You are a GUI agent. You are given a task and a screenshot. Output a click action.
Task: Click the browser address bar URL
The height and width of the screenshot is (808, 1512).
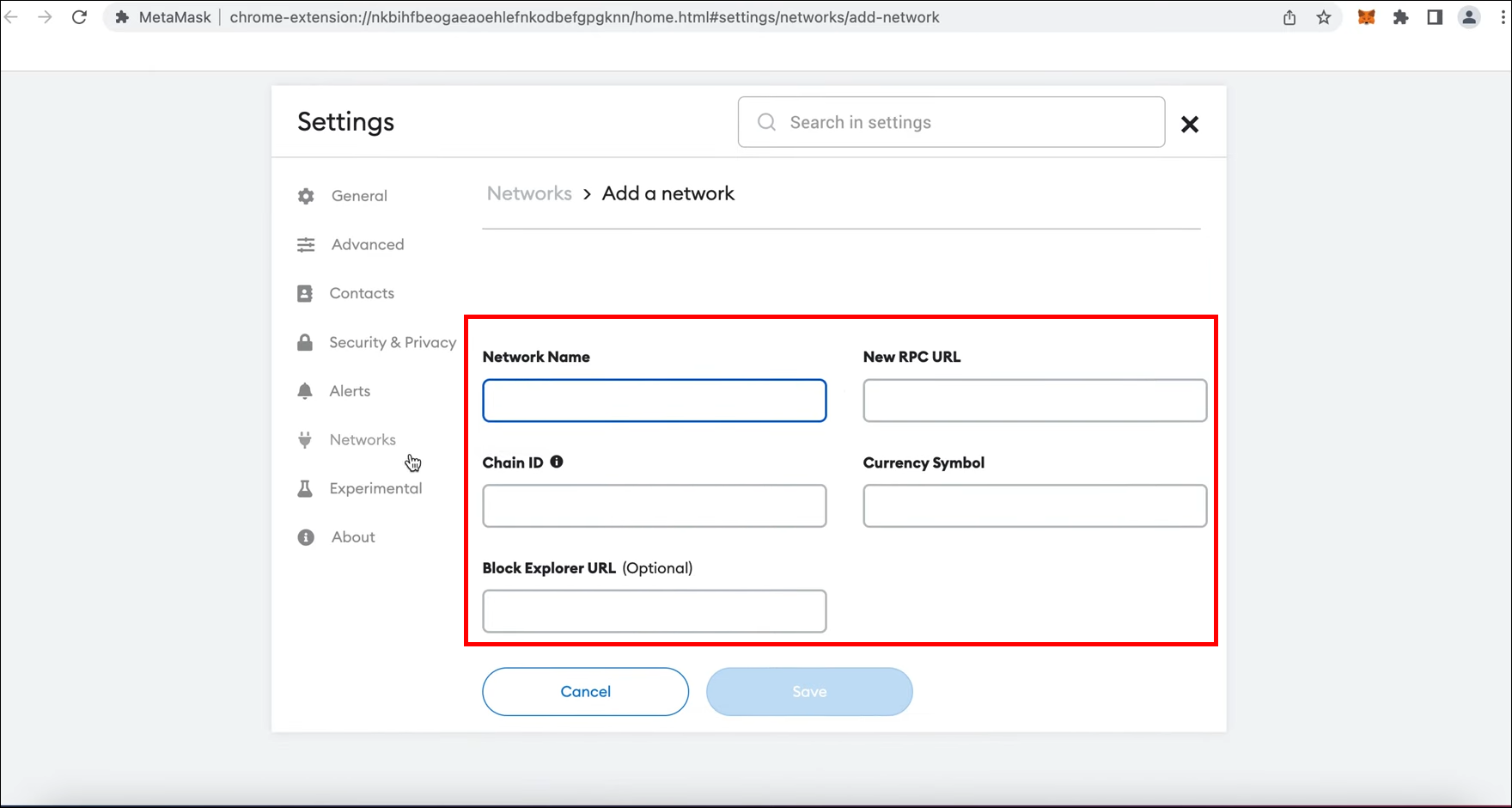pos(584,17)
